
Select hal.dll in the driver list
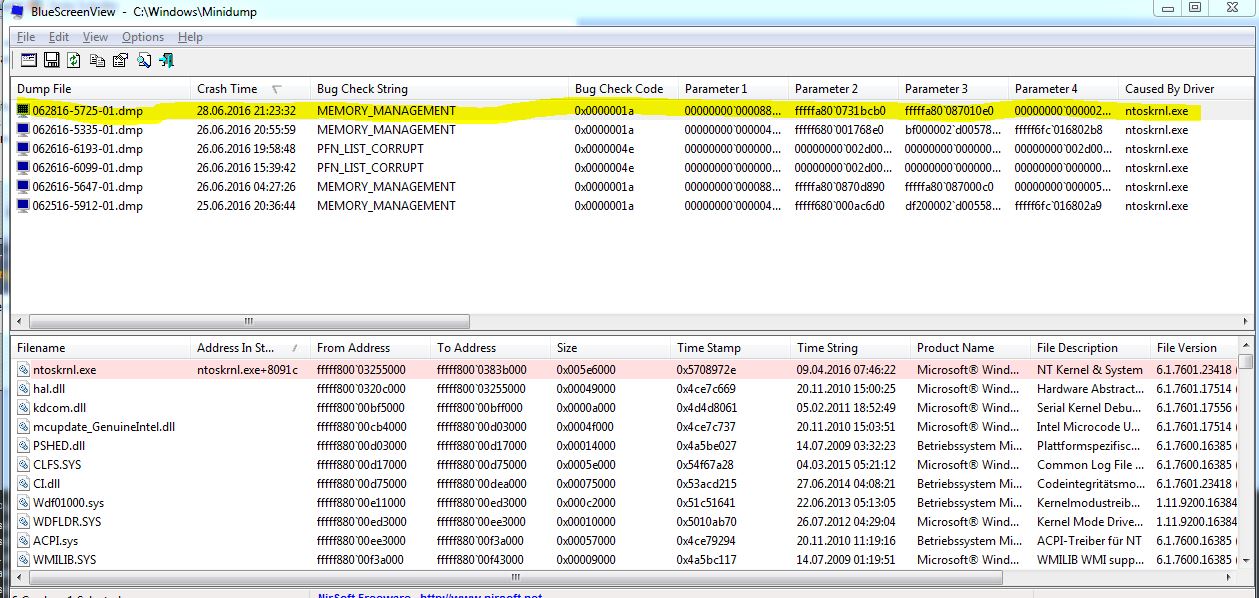48,389
